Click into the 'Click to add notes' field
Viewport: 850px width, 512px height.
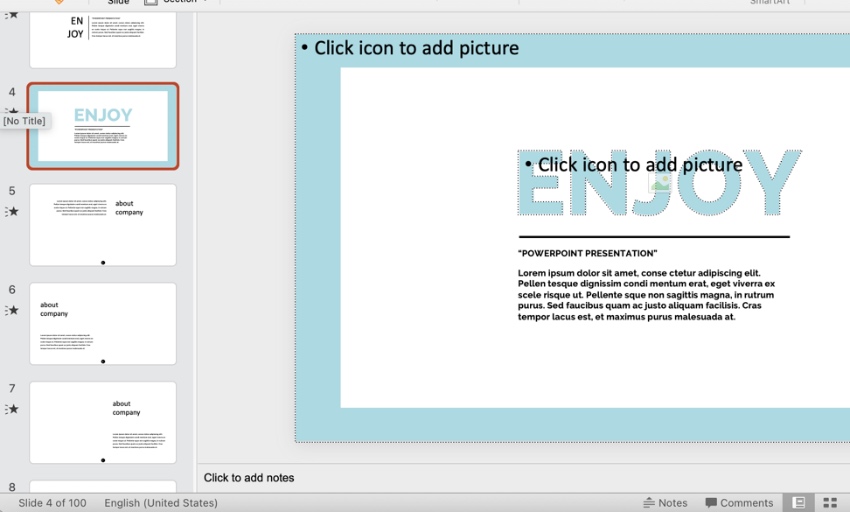click(x=523, y=478)
